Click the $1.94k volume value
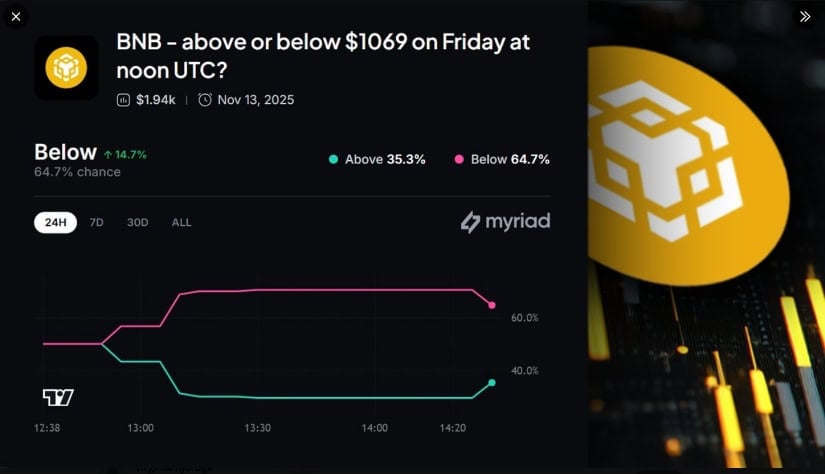 click(x=156, y=99)
